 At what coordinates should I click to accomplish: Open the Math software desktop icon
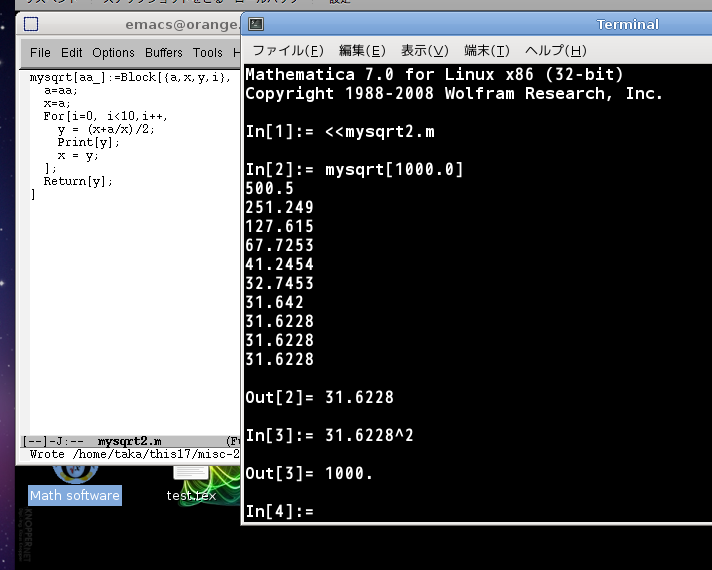[x=75, y=487]
